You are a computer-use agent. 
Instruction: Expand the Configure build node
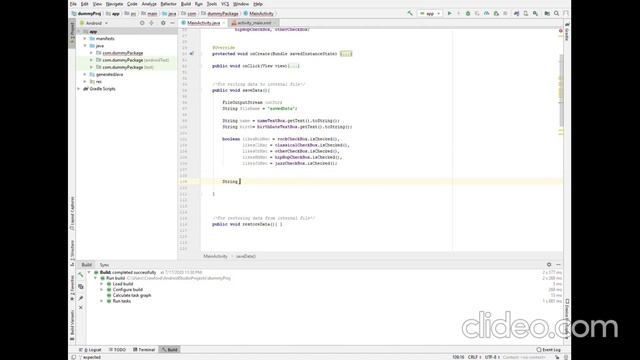pos(102,289)
